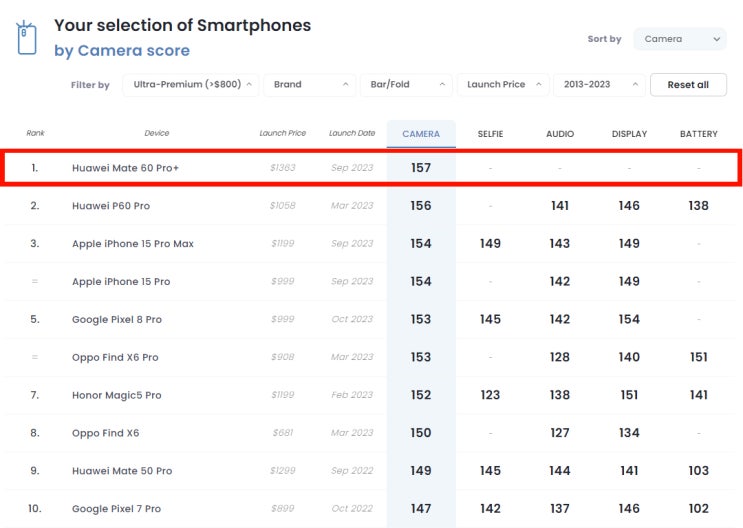Click battery score 102 for Google Pixel 7 Pro

698,509
